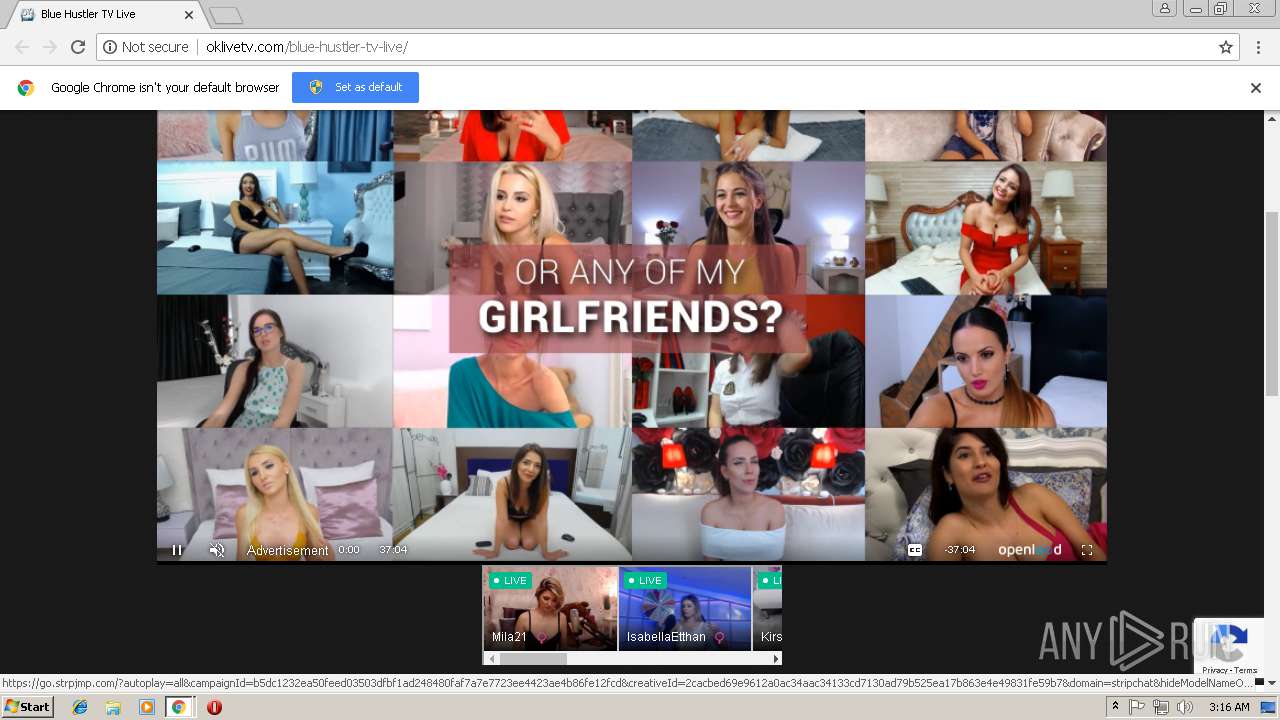The height and width of the screenshot is (720, 1280).
Task: Toggle closed captions CC button
Action: 915,550
